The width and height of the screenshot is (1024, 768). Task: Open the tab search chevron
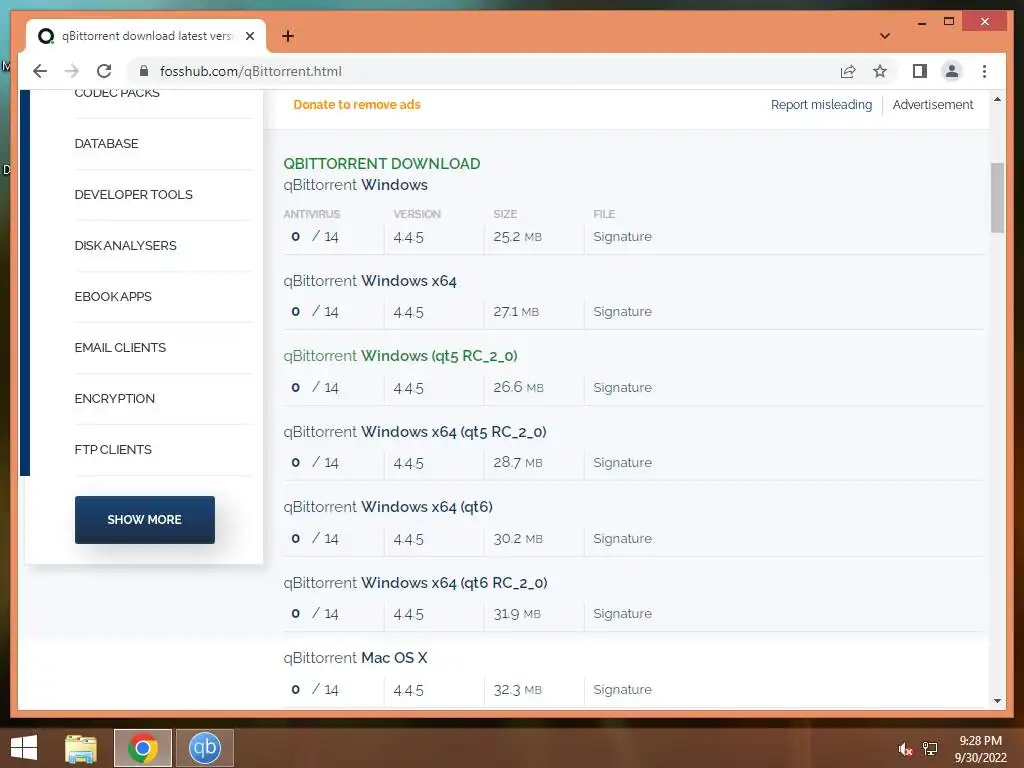point(885,36)
